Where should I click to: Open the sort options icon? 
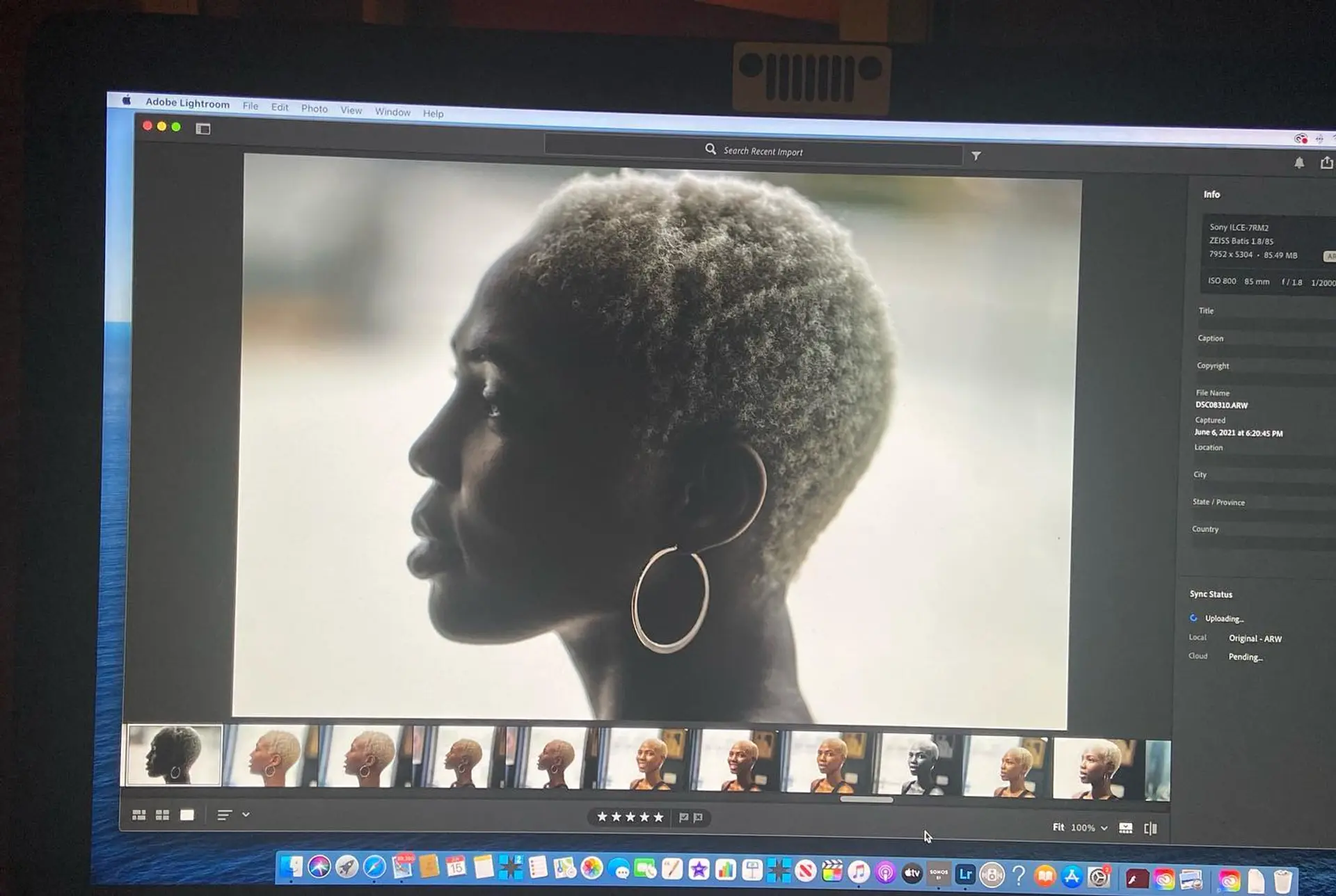224,815
